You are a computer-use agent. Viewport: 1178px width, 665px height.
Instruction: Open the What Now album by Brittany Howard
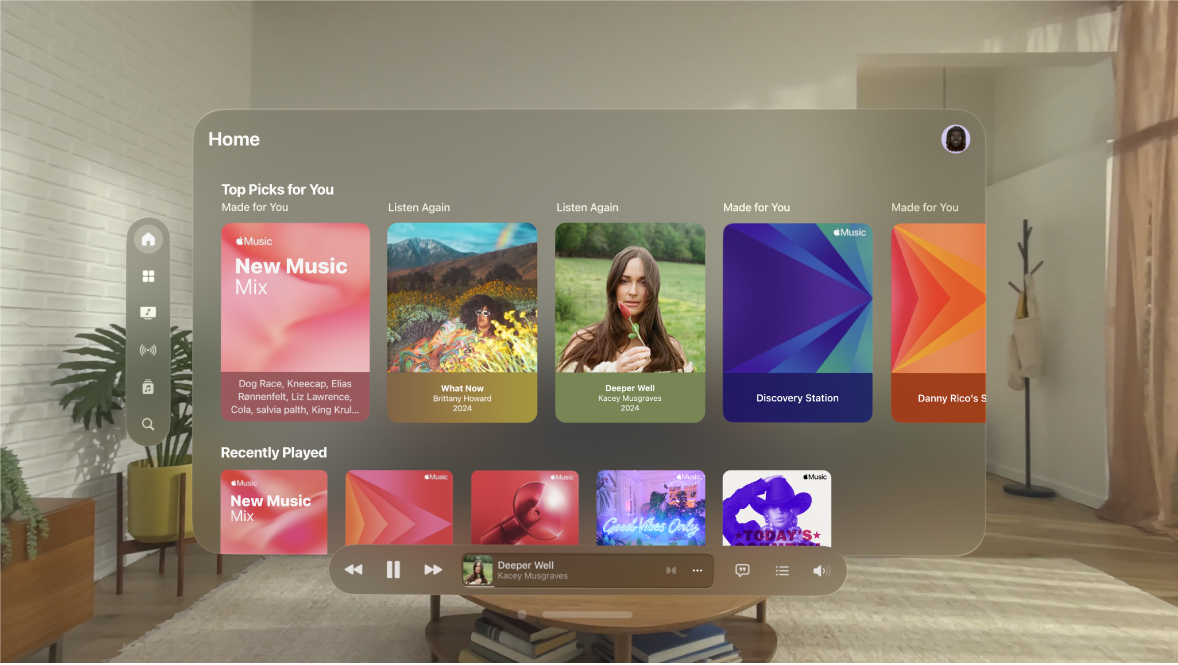(x=462, y=322)
